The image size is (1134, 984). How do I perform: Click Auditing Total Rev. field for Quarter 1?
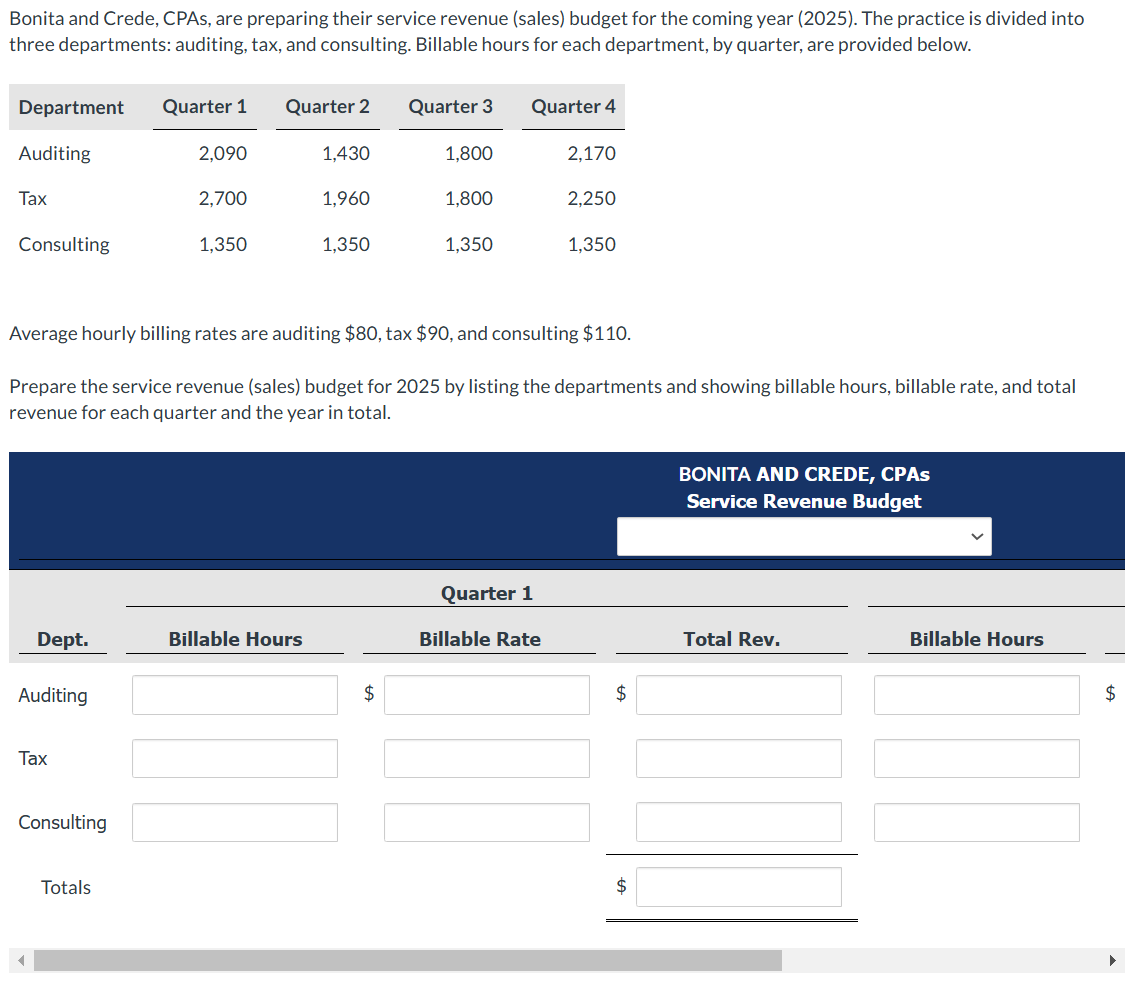pyautogui.click(x=738, y=695)
